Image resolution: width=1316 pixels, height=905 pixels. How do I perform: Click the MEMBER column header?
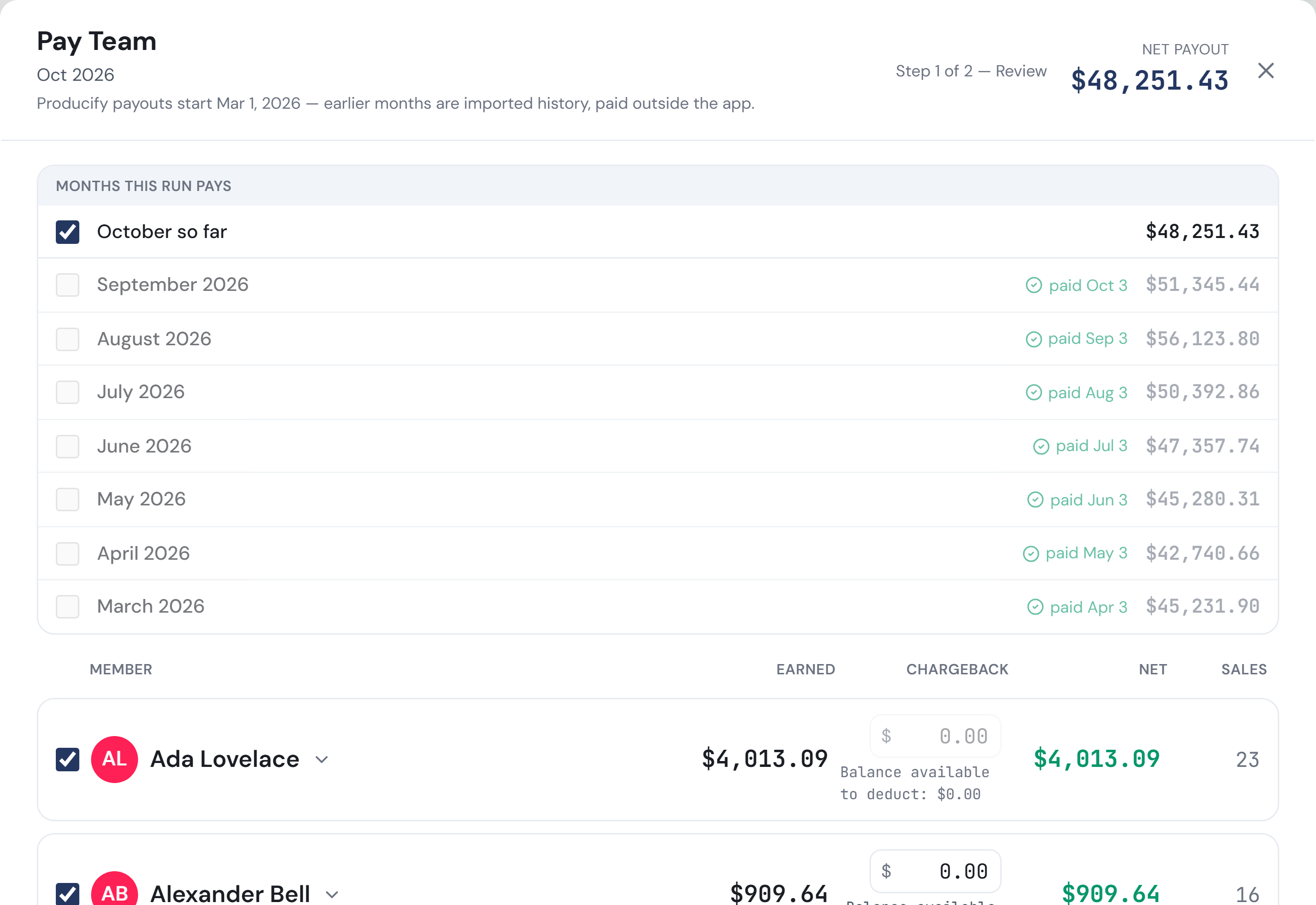pyautogui.click(x=121, y=669)
